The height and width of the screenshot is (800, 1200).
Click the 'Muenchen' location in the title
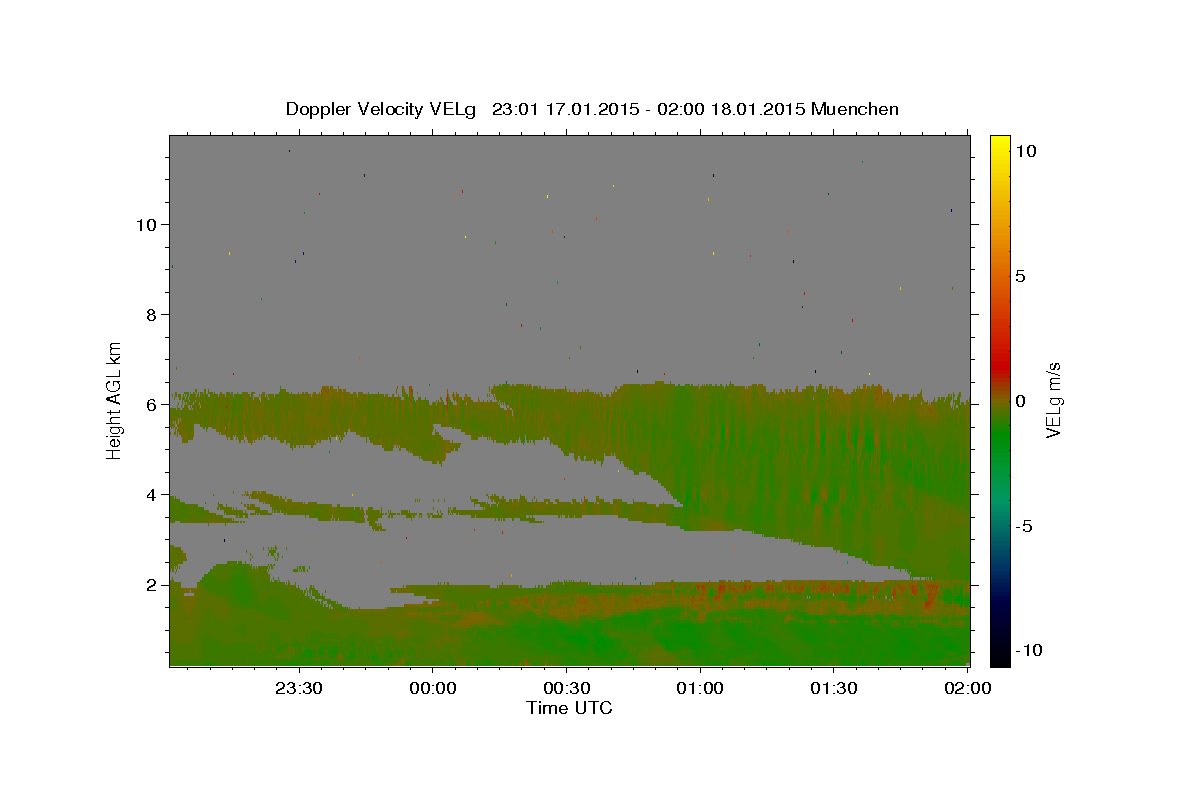point(855,109)
